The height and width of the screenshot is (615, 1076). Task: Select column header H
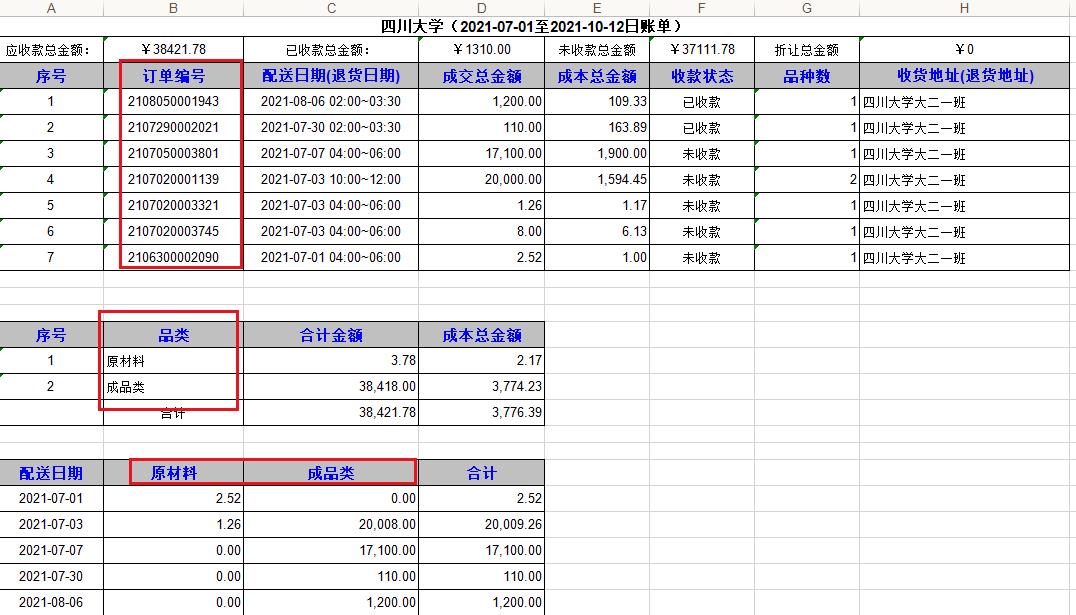(x=963, y=8)
